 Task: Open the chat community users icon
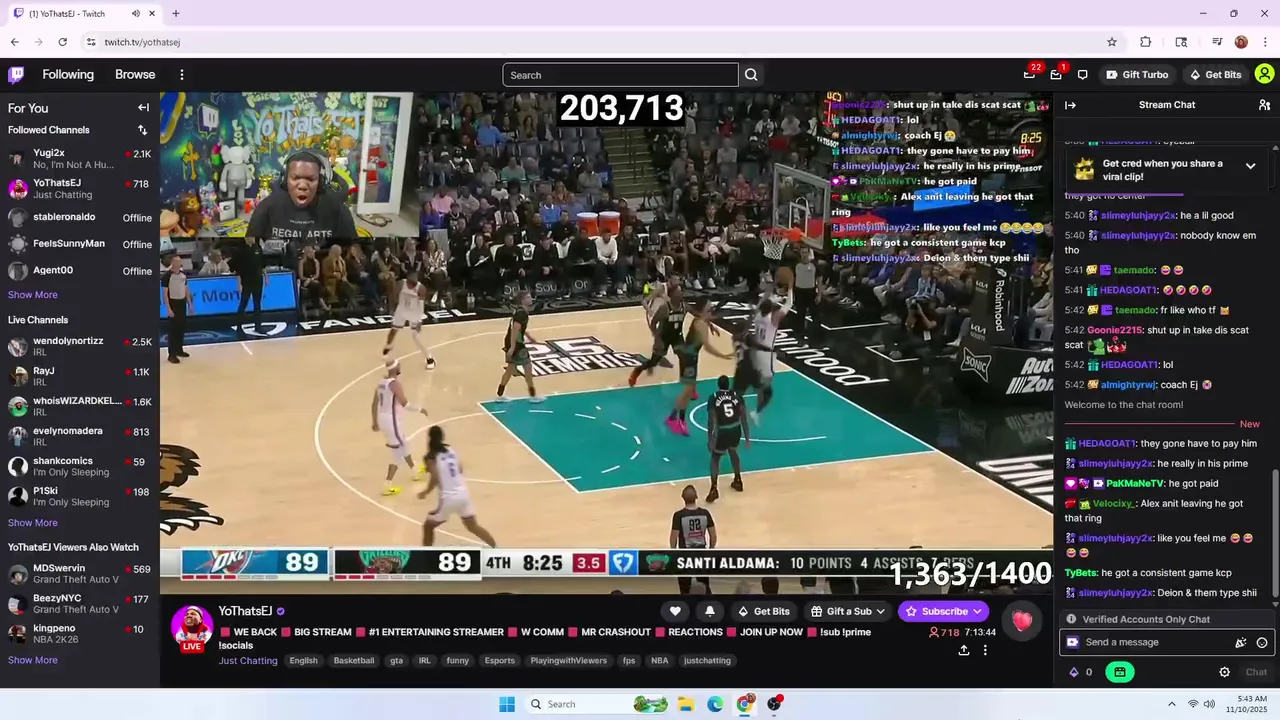pyautogui.click(x=1264, y=105)
